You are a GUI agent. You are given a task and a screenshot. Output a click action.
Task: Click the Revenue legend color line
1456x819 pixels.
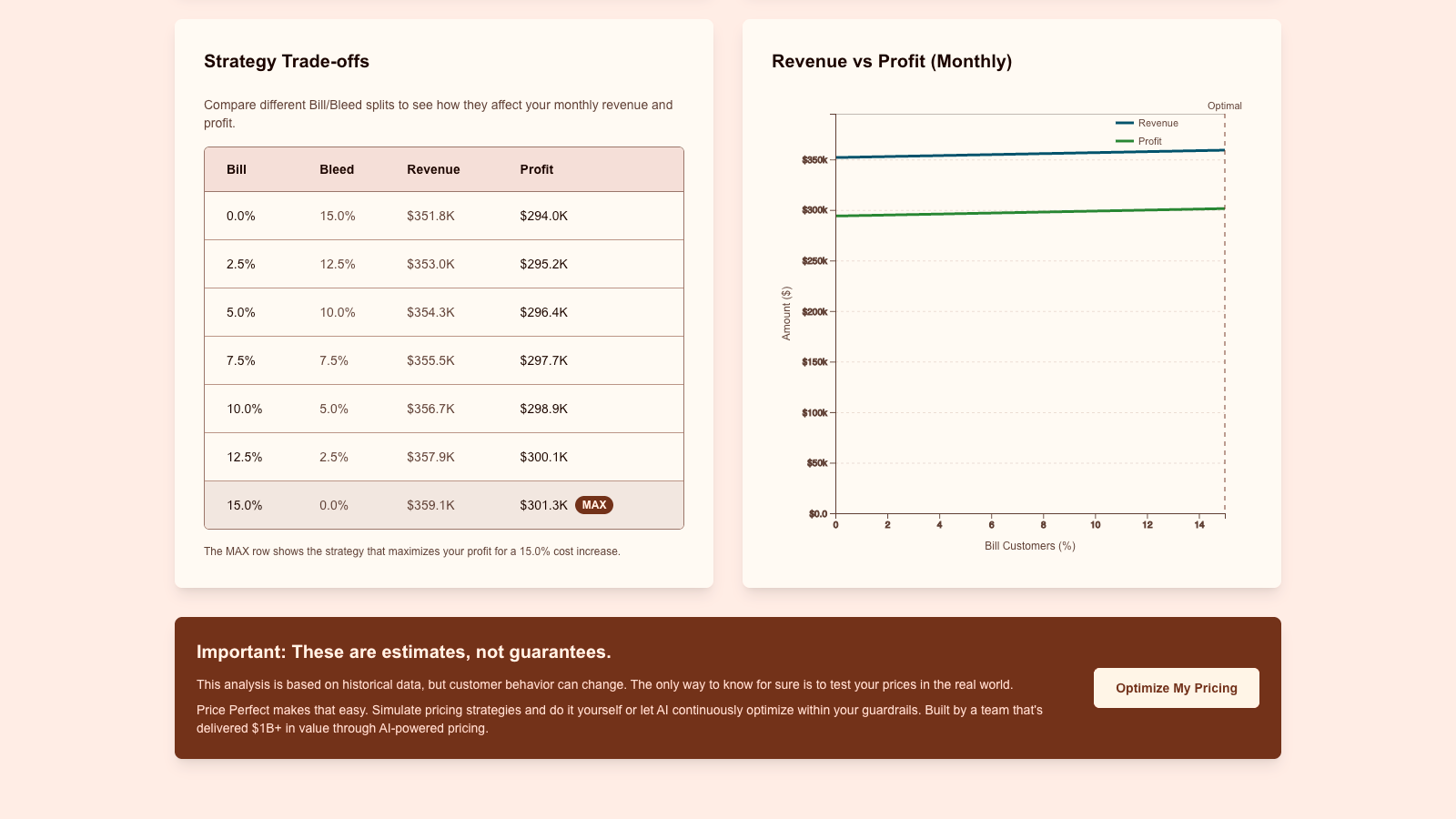coord(1125,123)
